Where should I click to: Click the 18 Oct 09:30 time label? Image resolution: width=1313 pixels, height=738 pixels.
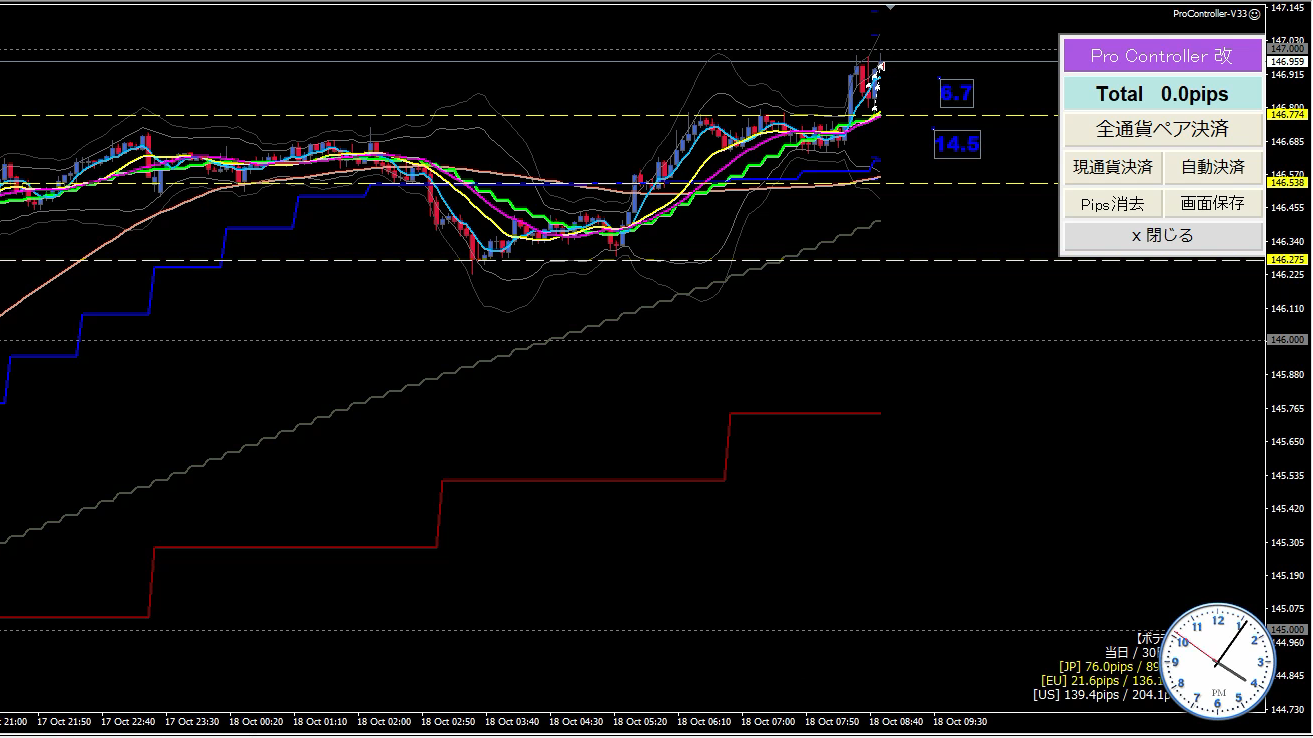coord(960,721)
